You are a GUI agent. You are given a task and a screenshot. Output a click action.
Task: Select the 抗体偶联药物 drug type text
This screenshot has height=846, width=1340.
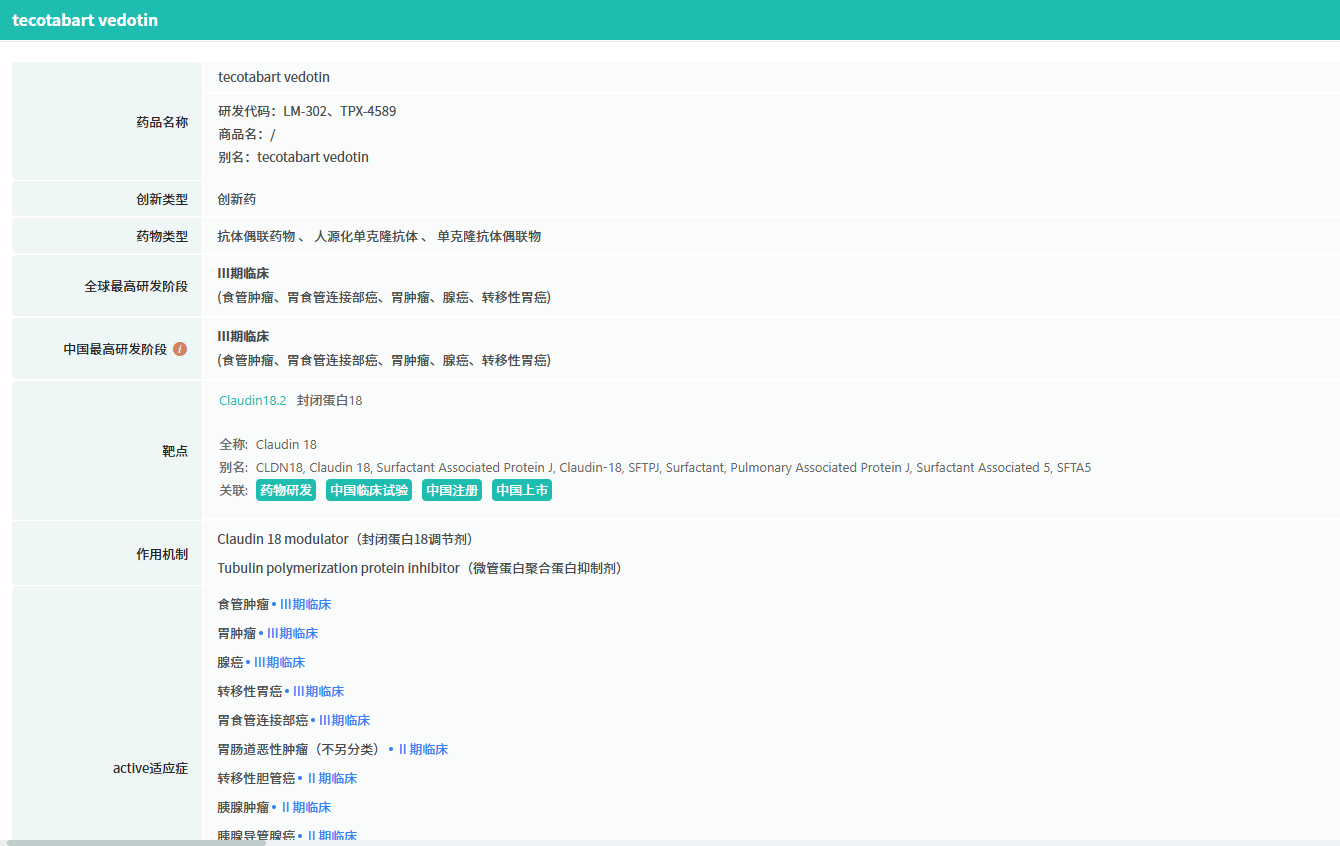pos(257,237)
